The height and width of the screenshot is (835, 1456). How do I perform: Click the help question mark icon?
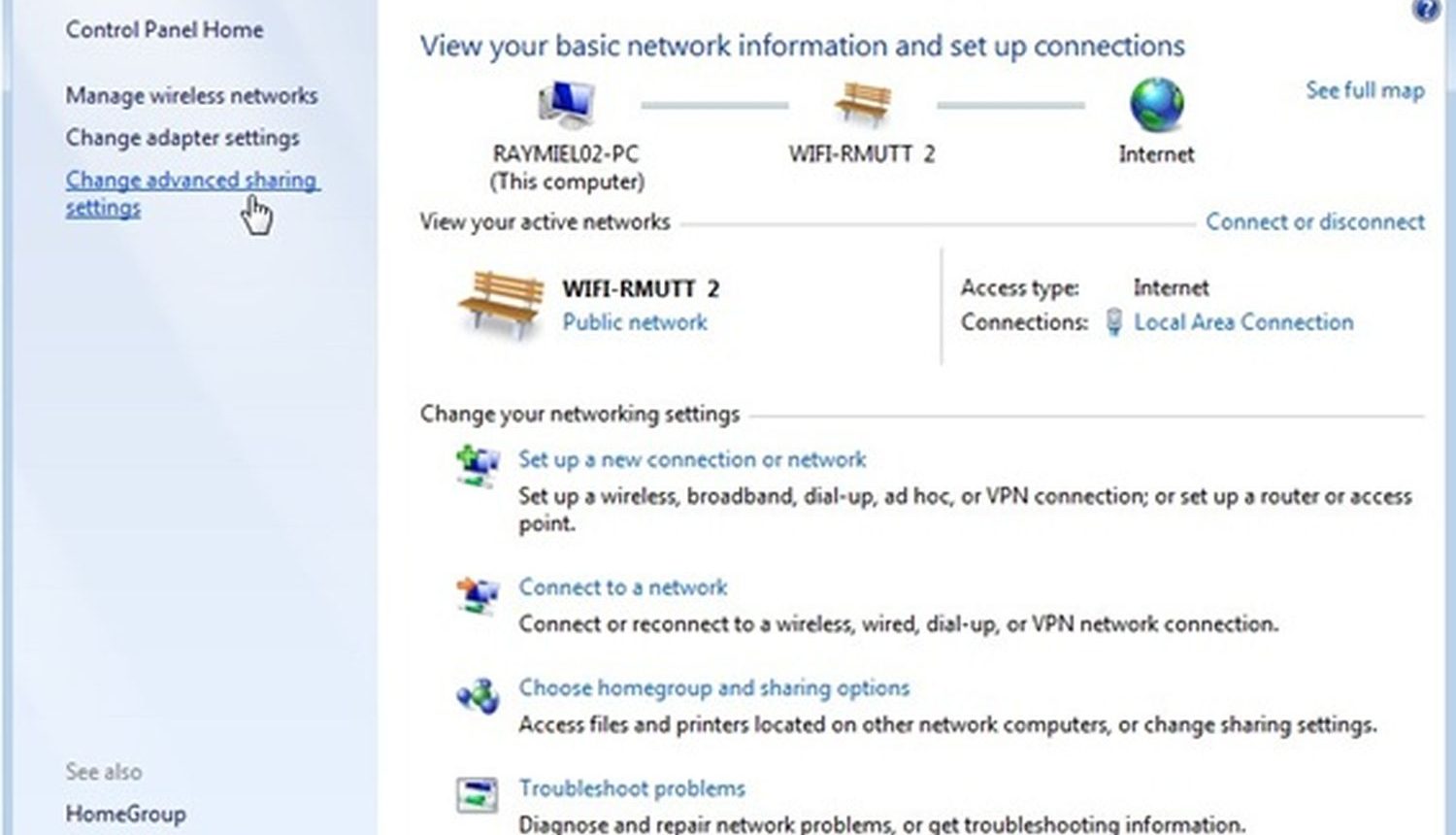tap(1426, 10)
